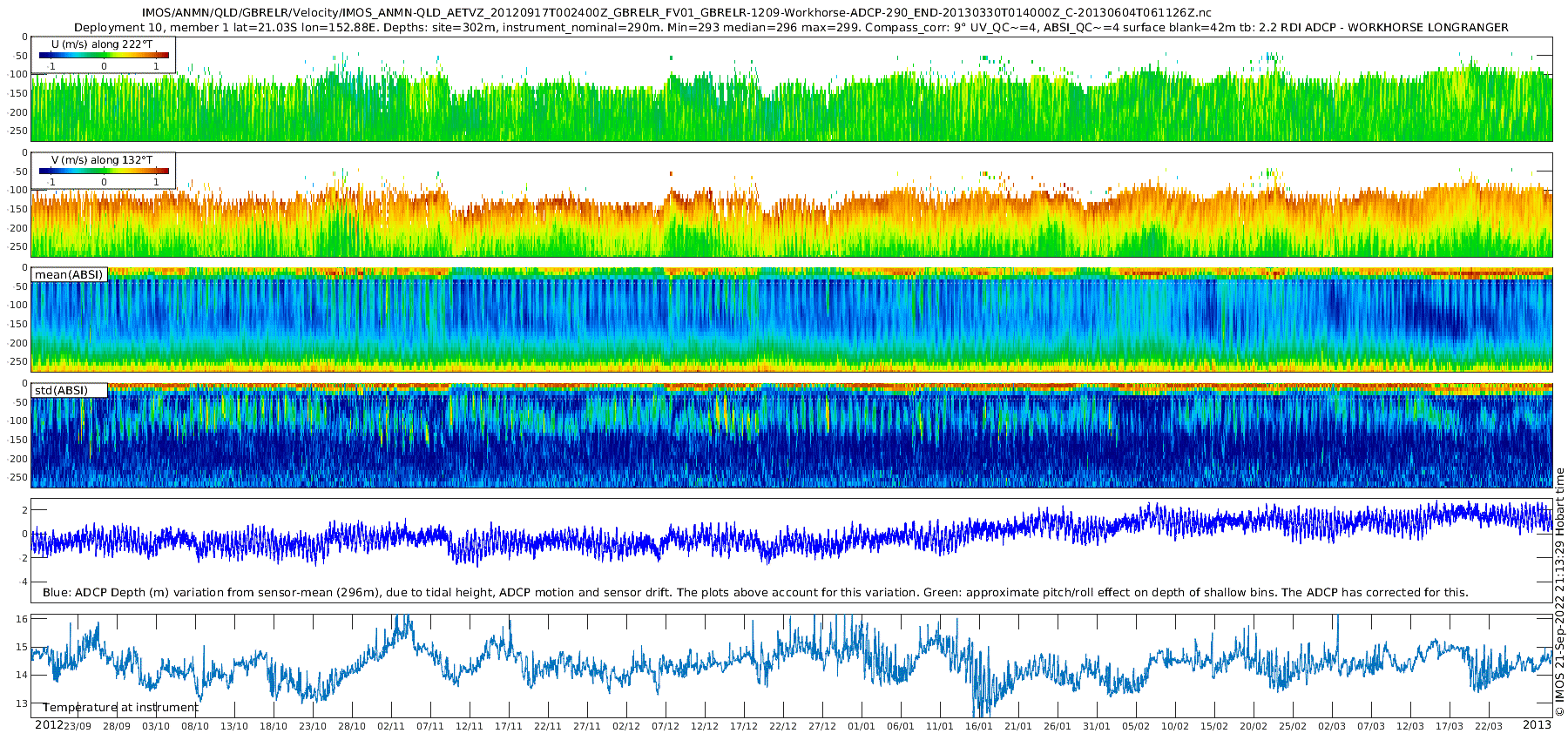
Task: Click the '13/10' date tick label
Action: [x=234, y=726]
